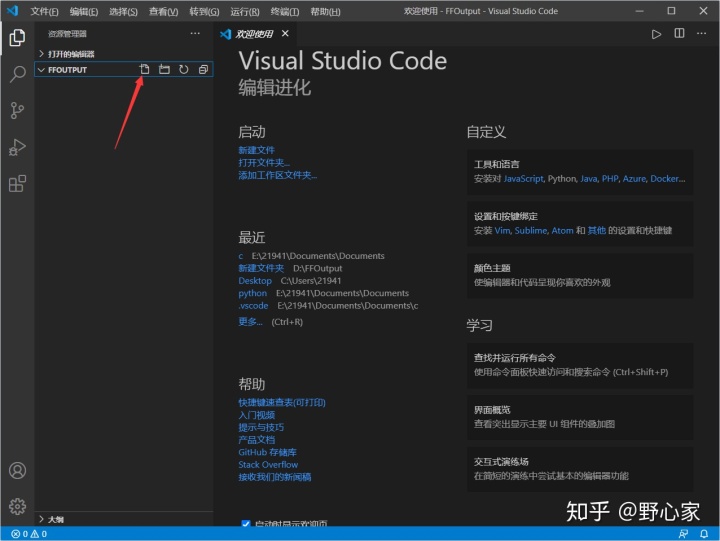Open the 转到(G) menu

[x=204, y=11]
